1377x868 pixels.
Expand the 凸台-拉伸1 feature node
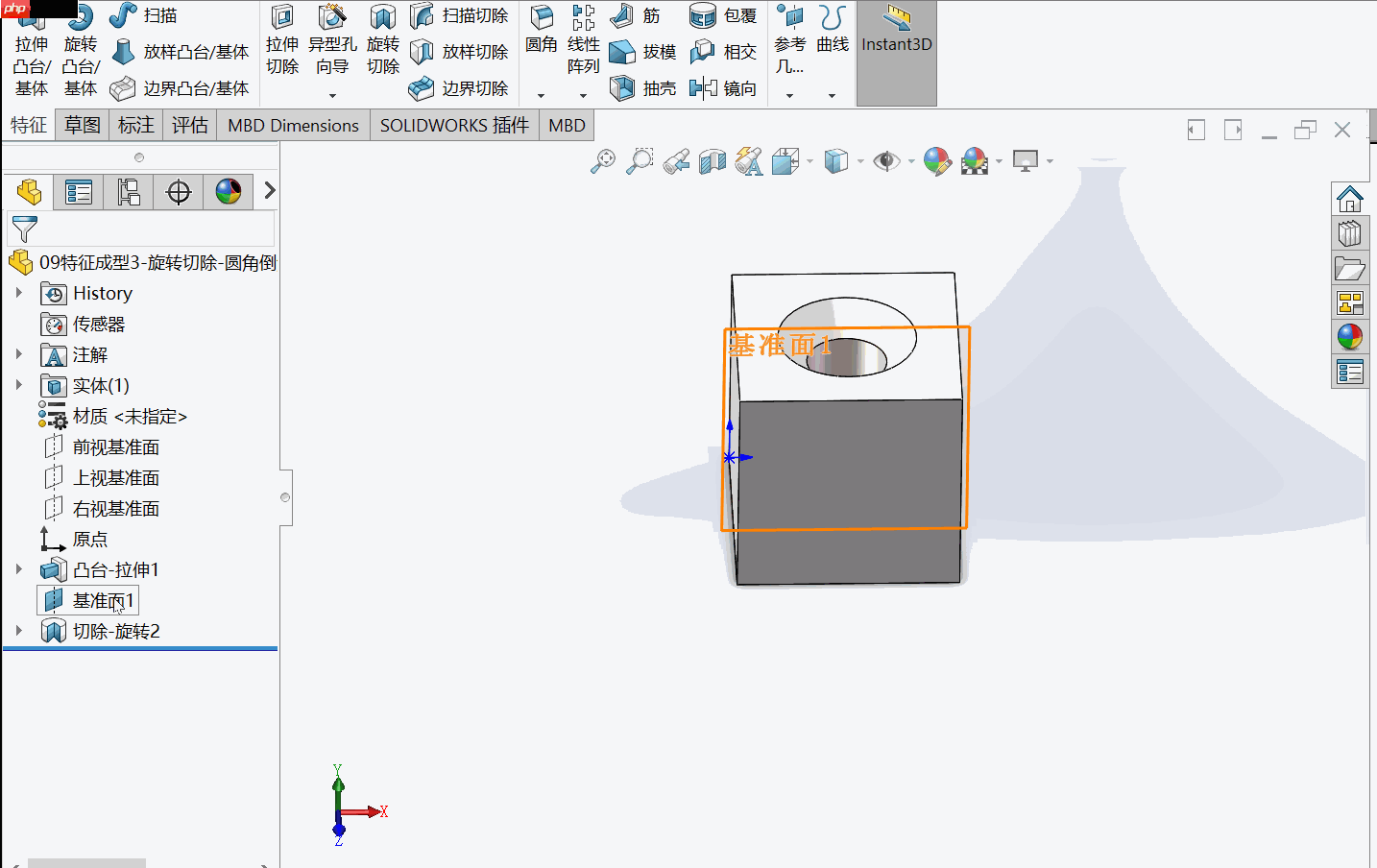point(21,568)
